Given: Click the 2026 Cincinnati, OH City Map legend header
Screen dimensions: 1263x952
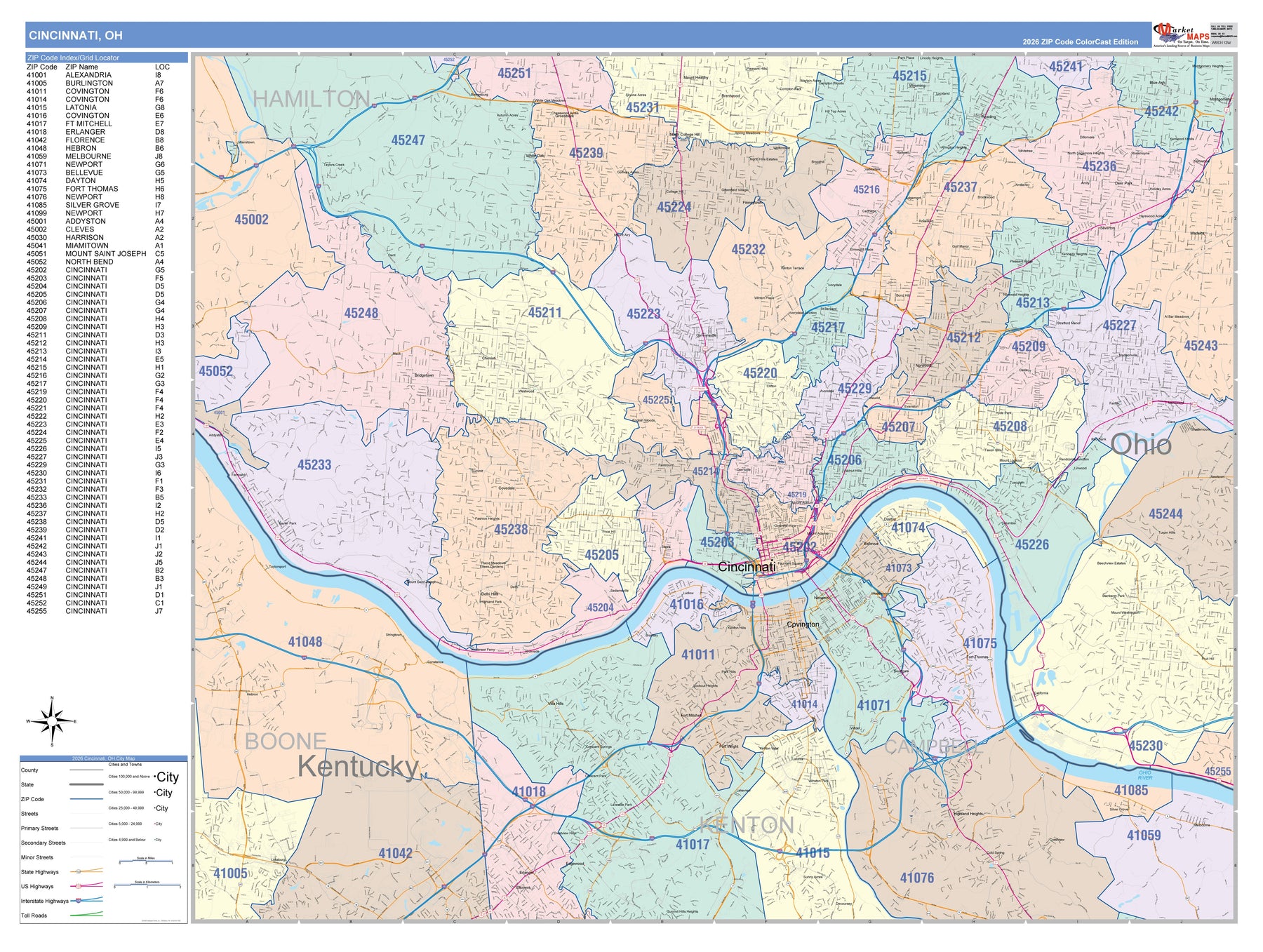Looking at the screenshot, I should (103, 758).
